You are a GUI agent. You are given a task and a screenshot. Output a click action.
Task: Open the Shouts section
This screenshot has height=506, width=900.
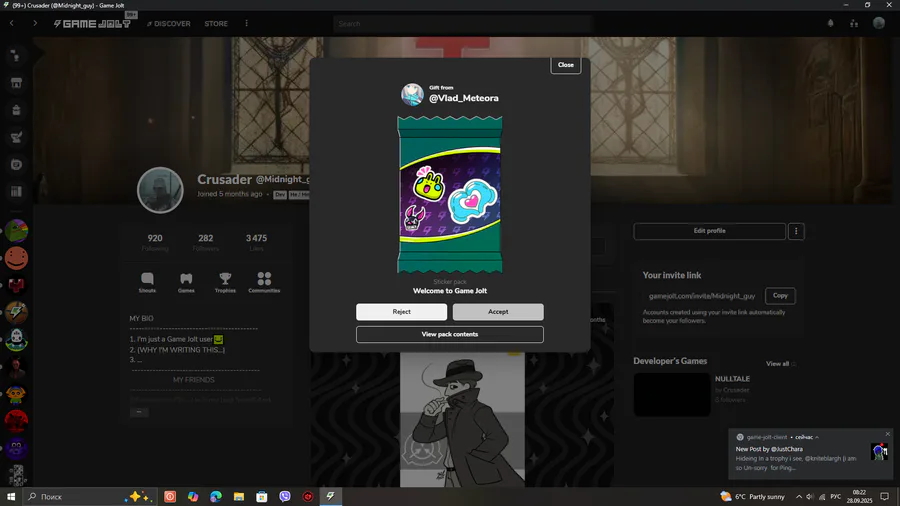pyautogui.click(x=147, y=282)
